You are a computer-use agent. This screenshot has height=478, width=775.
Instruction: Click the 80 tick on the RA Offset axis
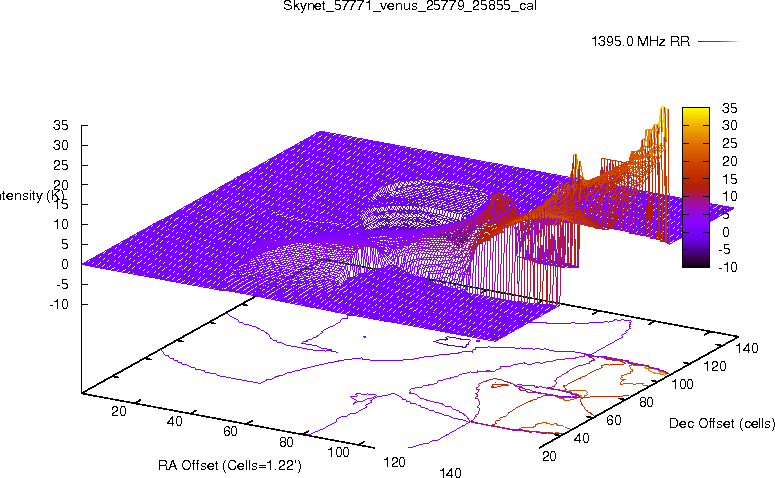[286, 442]
